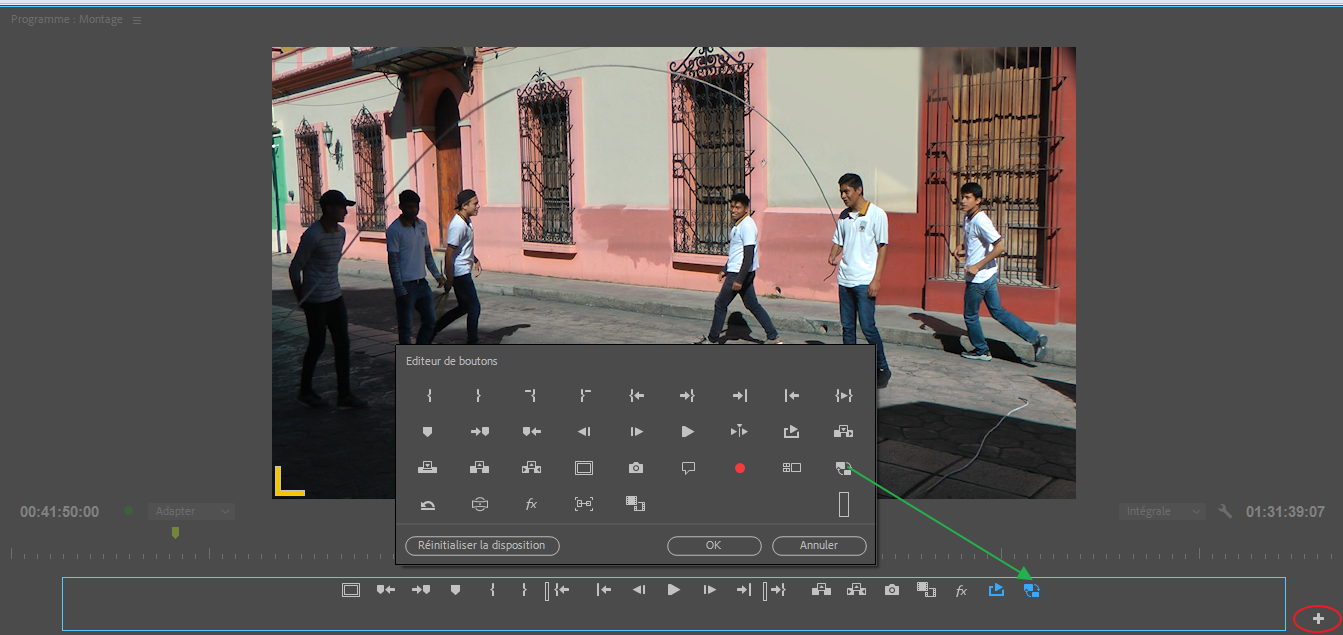Select the fx icon in the button editor
Image resolution: width=1343 pixels, height=635 pixels.
532,505
